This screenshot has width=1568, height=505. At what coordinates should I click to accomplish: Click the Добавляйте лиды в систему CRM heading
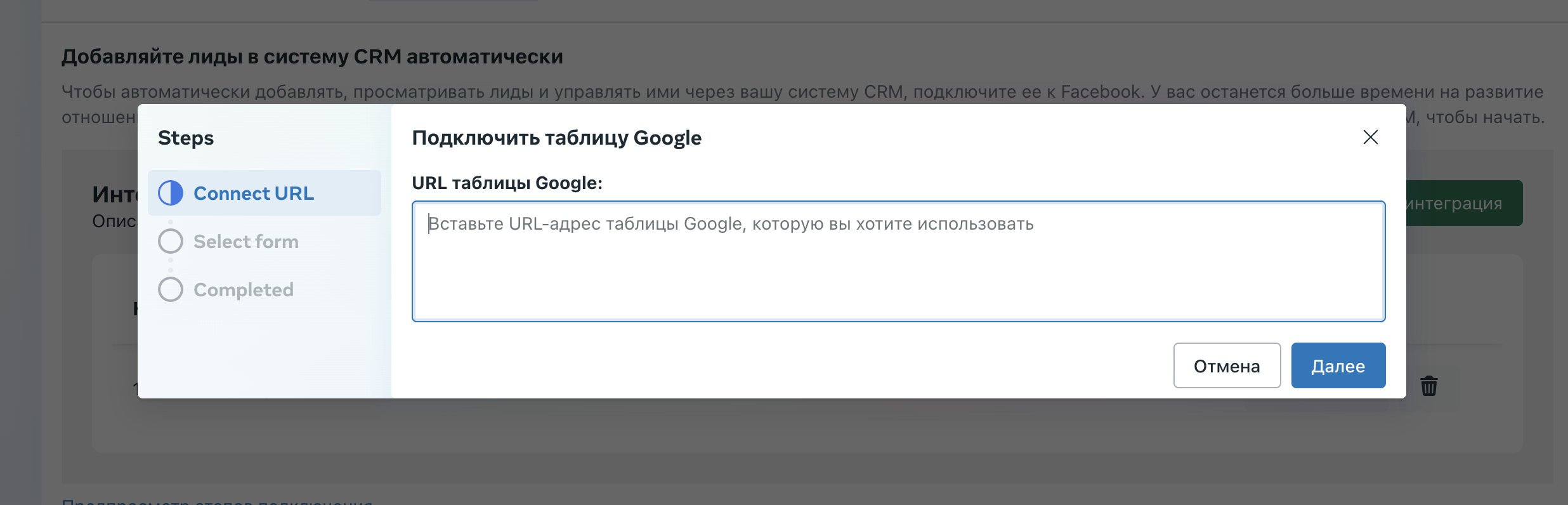point(312,56)
